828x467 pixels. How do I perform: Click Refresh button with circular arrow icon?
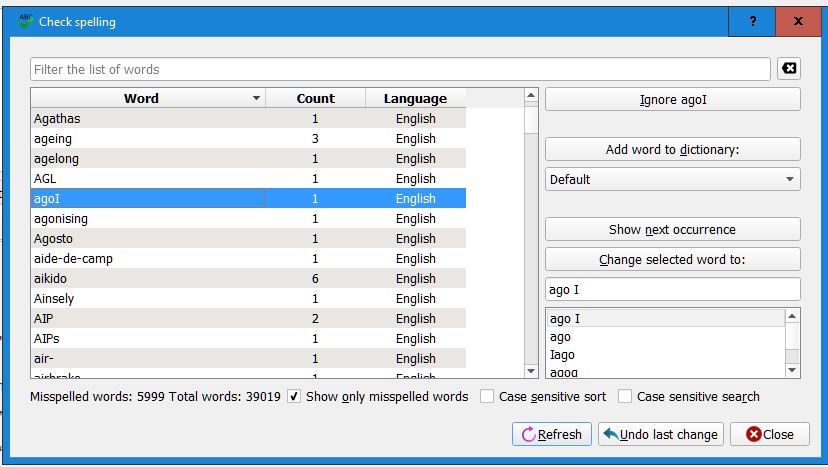[x=551, y=434]
